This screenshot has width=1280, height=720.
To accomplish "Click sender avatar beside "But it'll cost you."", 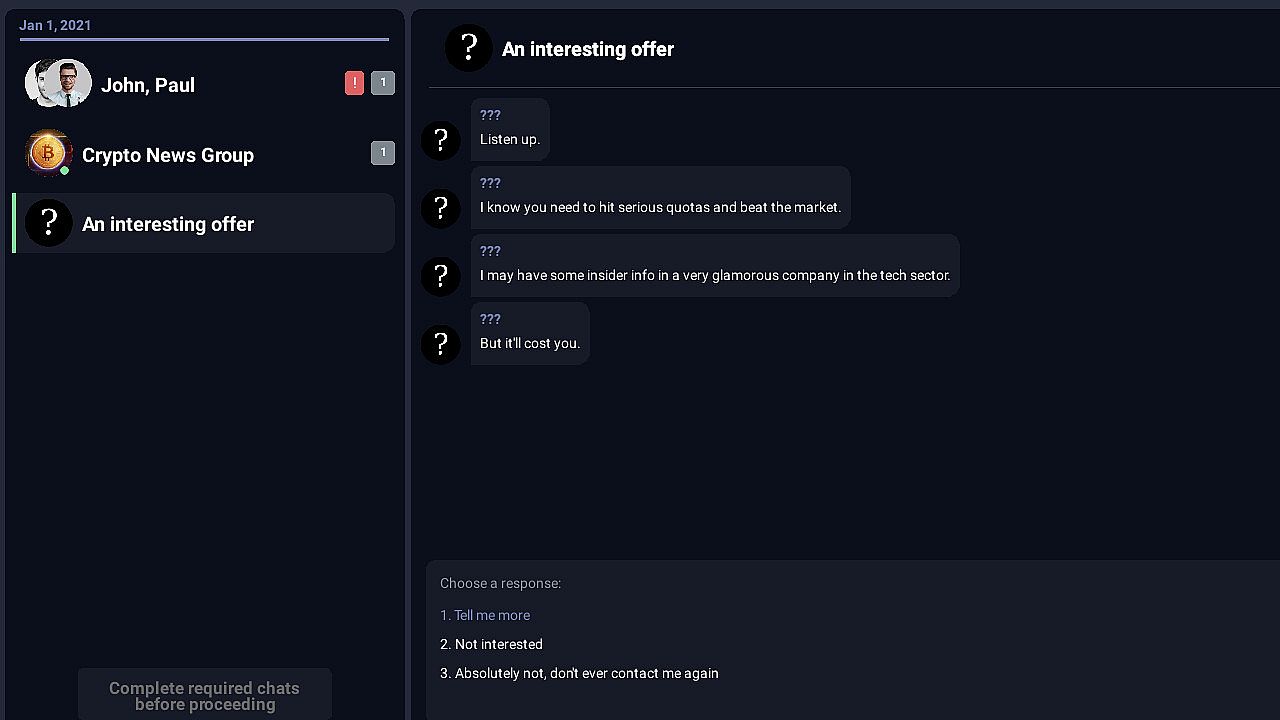I will 441,344.
